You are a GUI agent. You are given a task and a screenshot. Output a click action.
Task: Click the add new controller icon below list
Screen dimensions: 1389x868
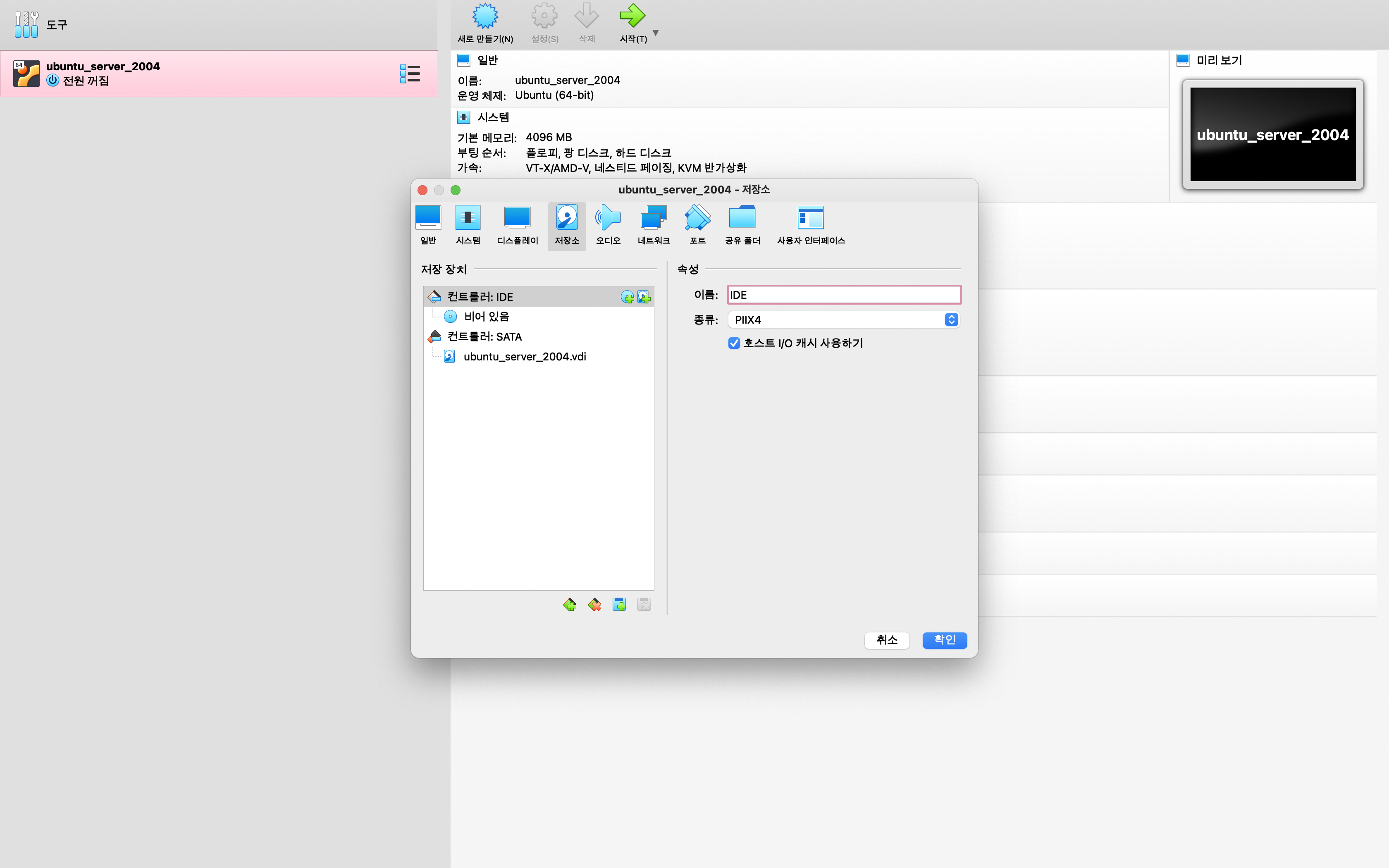click(x=569, y=604)
